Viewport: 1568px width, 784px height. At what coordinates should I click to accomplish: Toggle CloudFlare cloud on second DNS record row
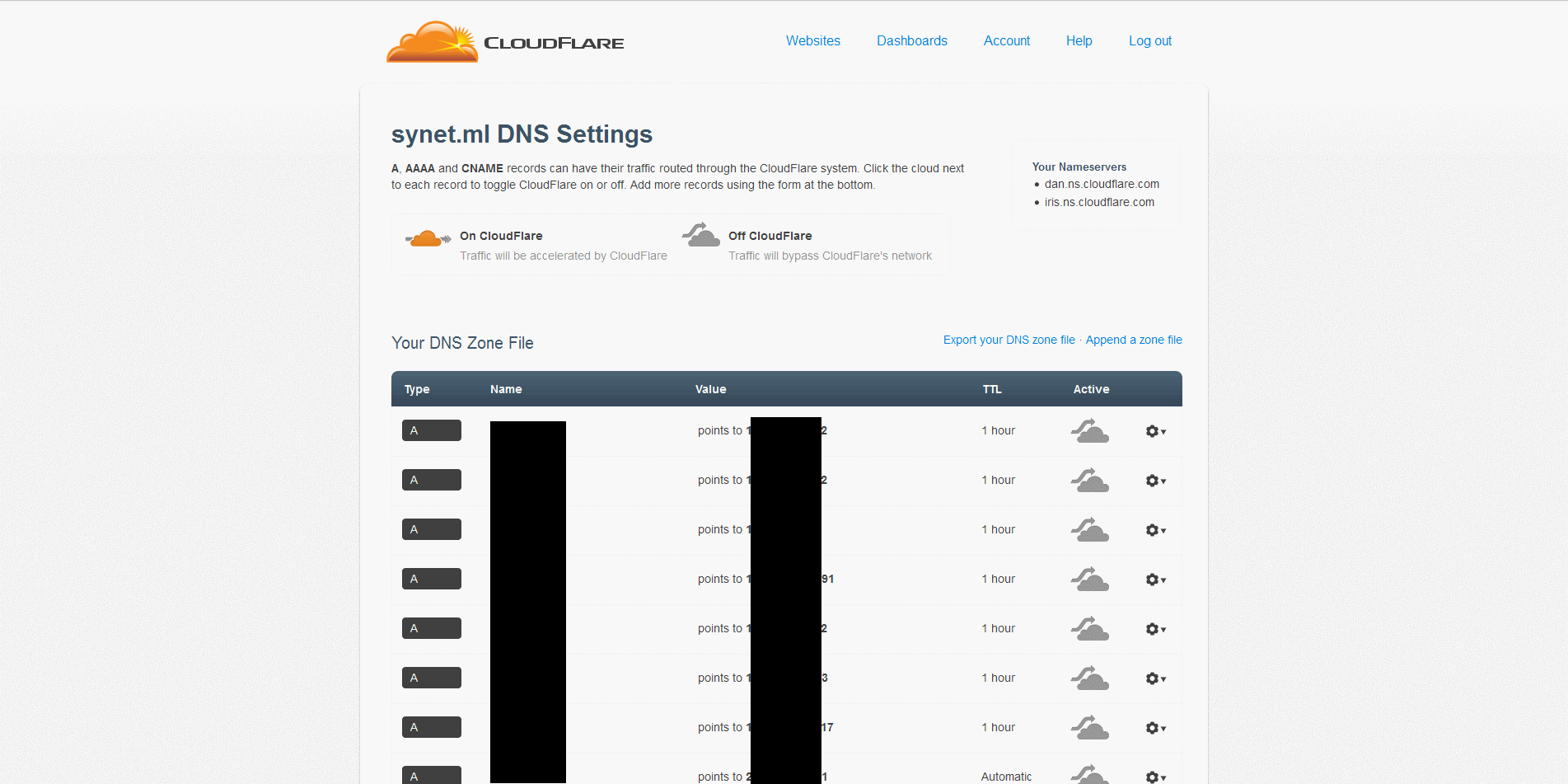click(1089, 481)
